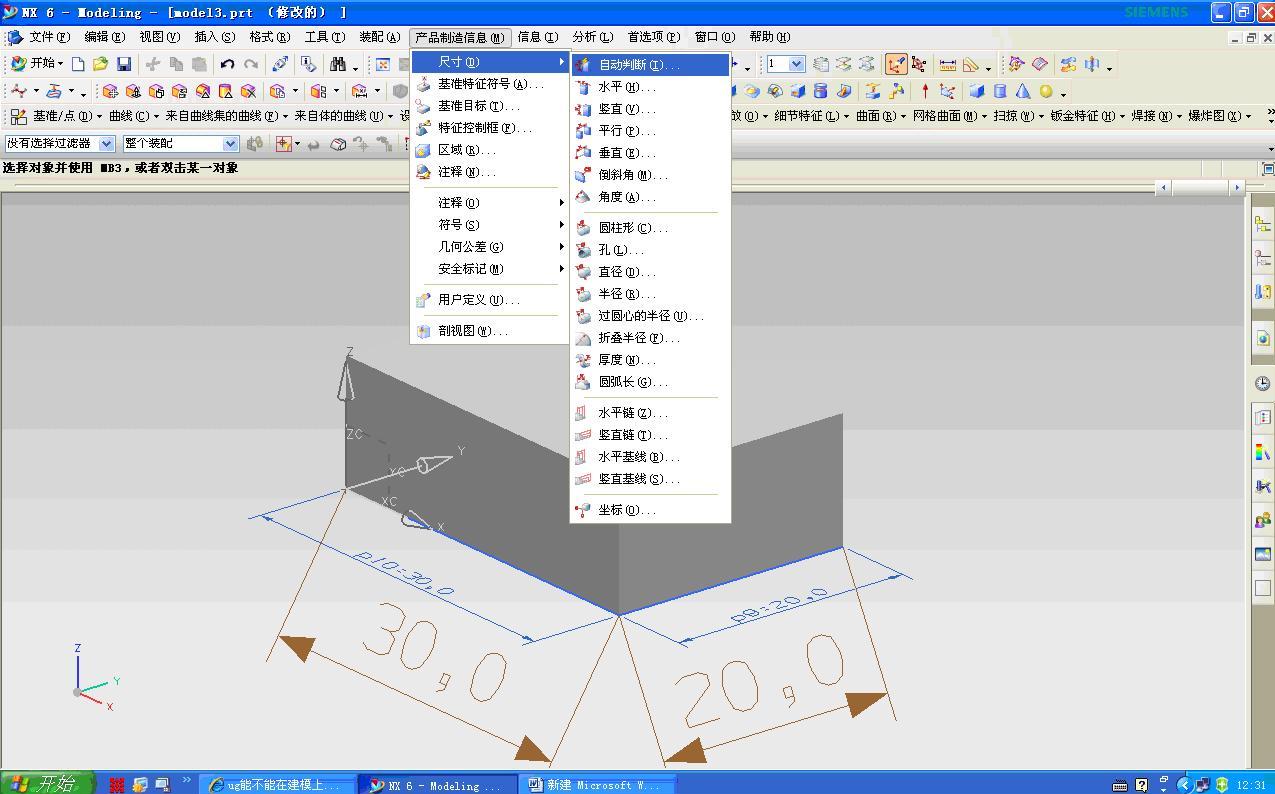Screen dimensions: 1275x794
Task: Click the measure distance ruler icon
Action: point(947,64)
